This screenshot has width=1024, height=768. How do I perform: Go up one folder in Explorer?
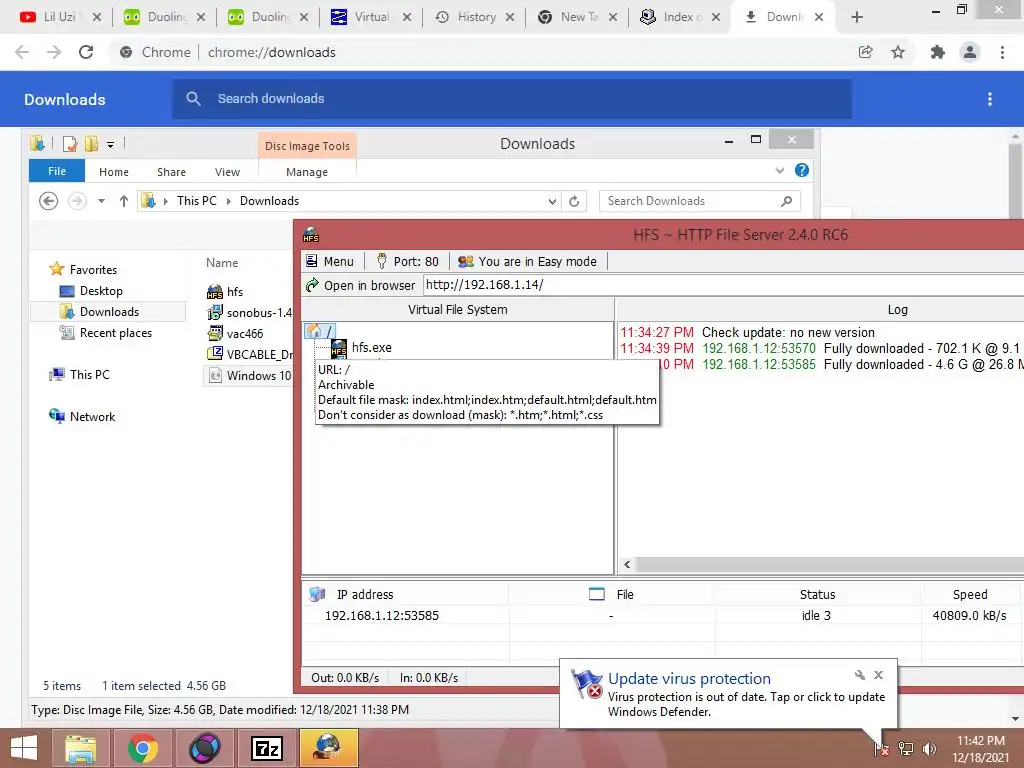[123, 201]
